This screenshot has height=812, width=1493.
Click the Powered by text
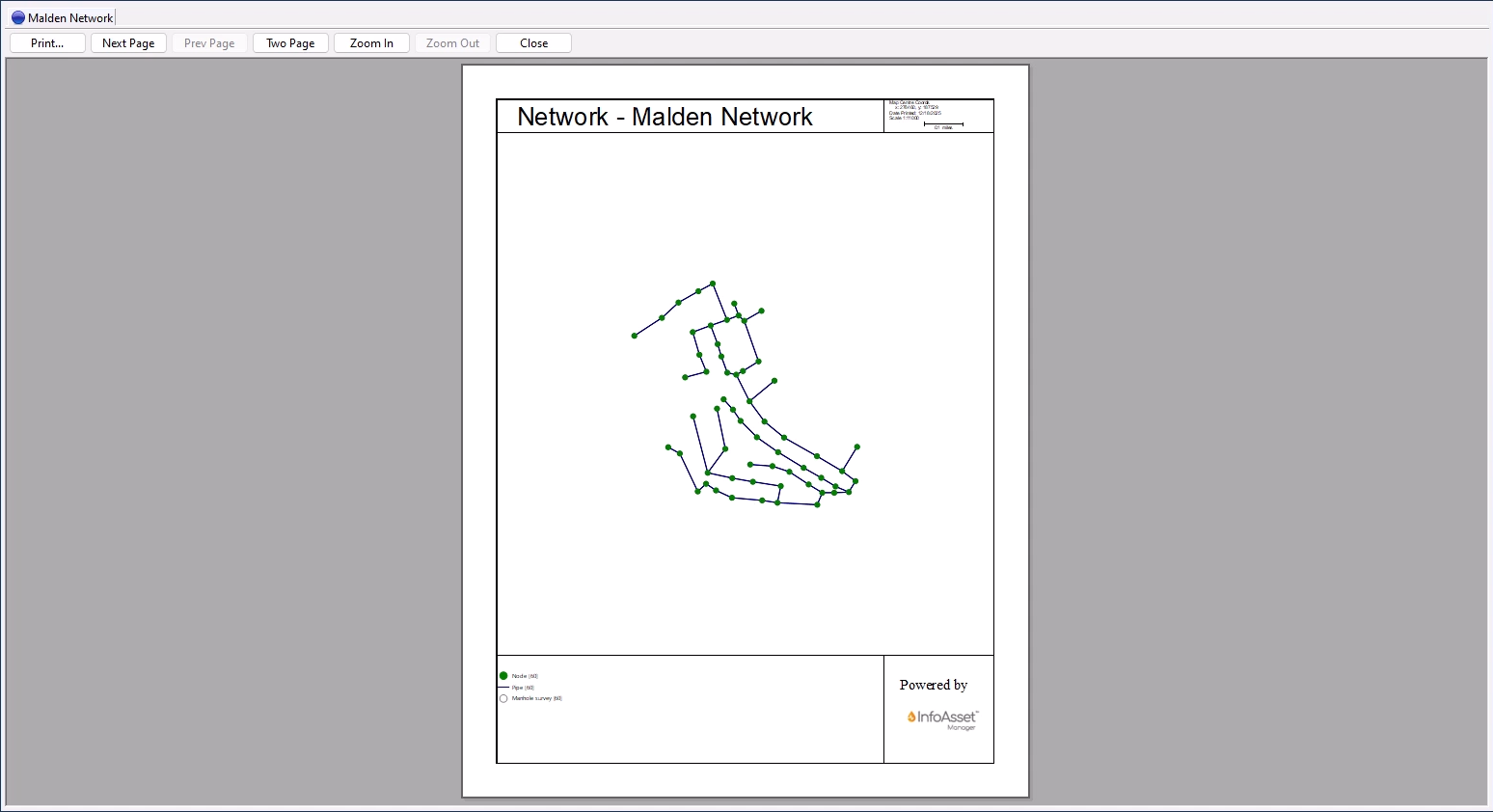coord(933,685)
